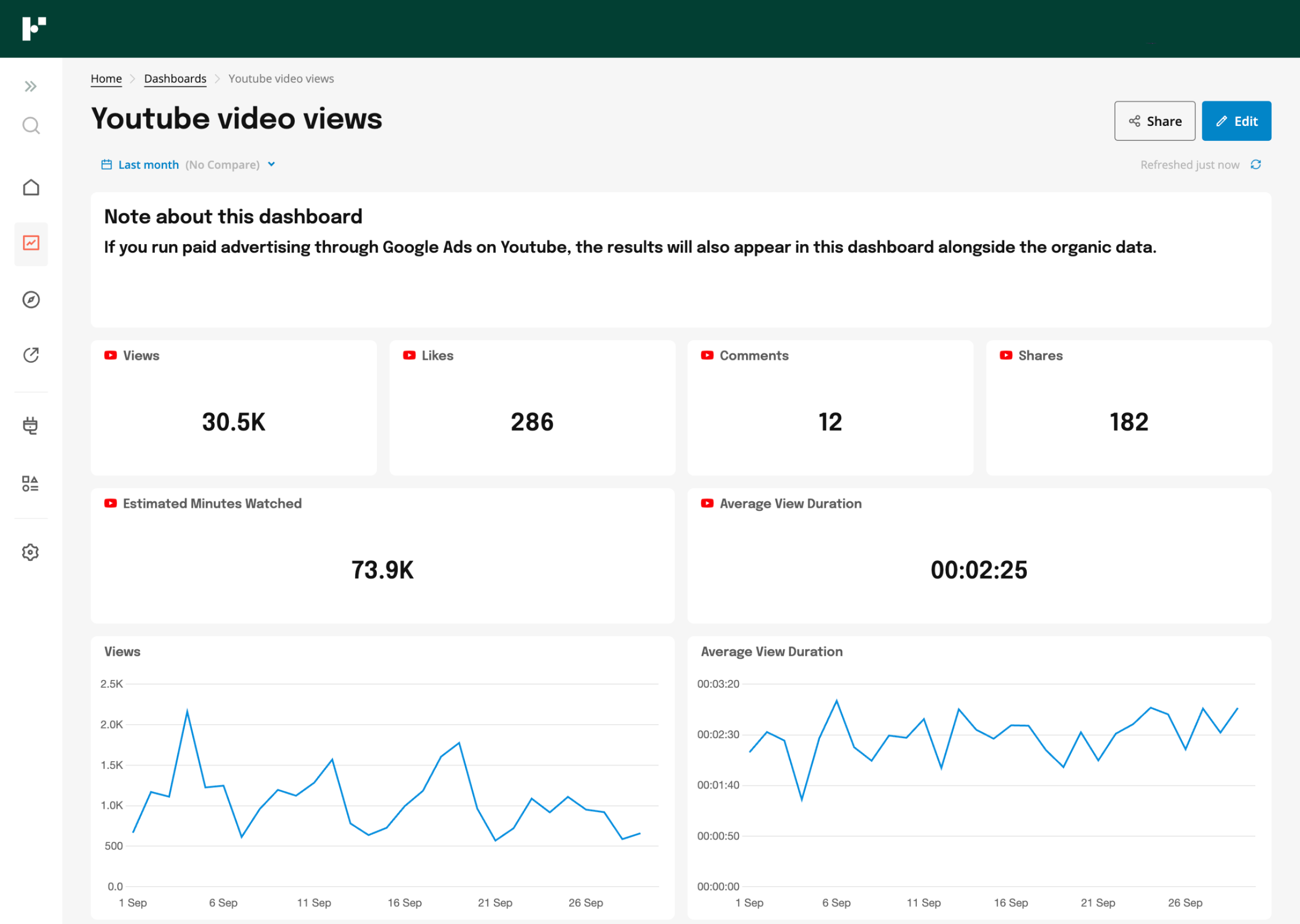Click the Dashboards breadcrumb link
This screenshot has height=924, width=1300.
pyautogui.click(x=175, y=79)
